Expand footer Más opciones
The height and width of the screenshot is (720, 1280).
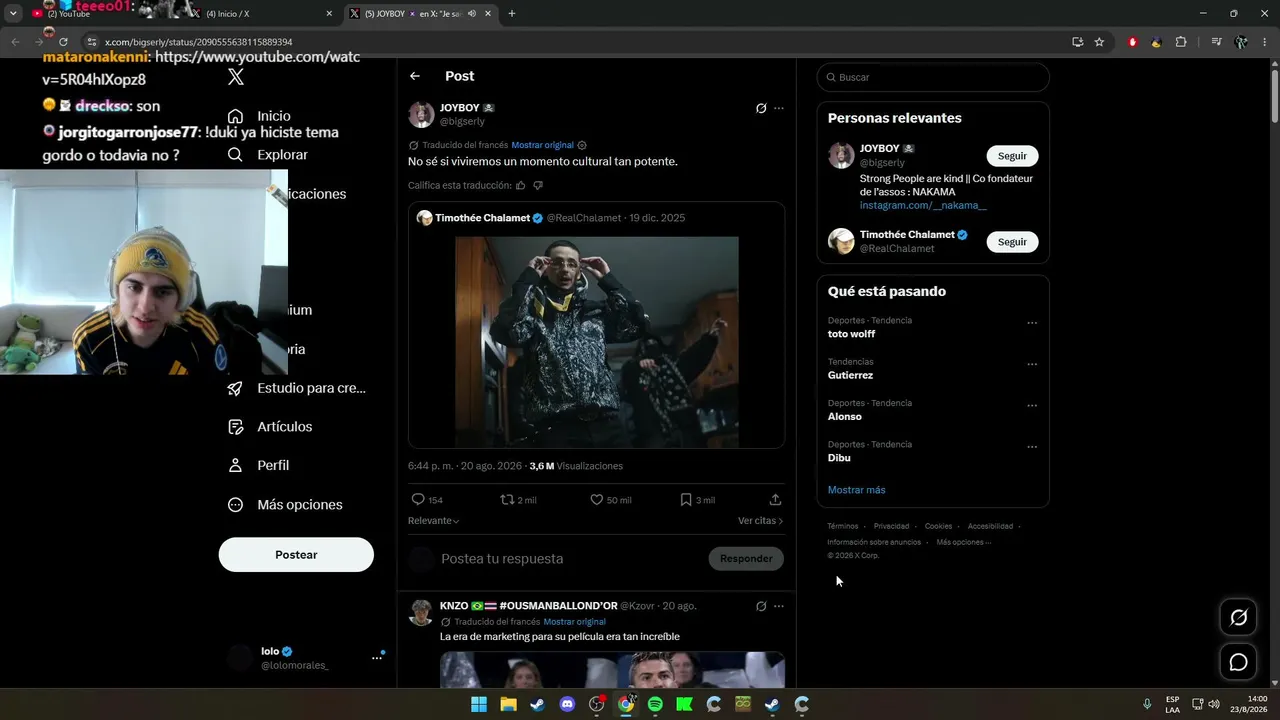pos(964,542)
